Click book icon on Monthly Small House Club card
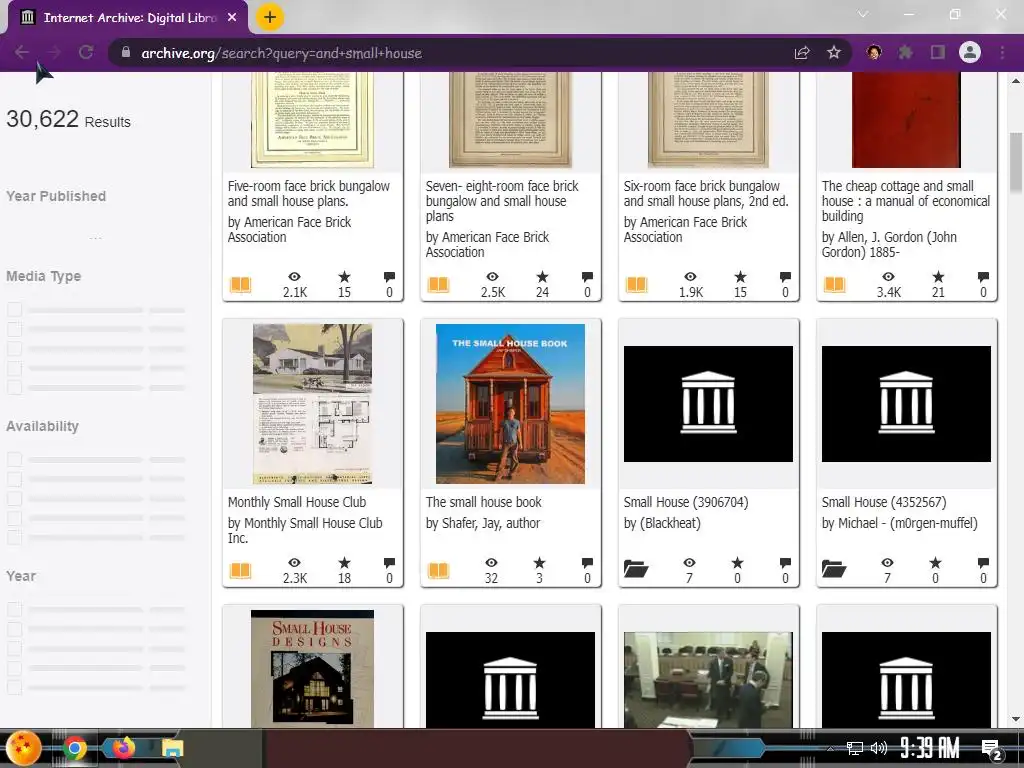 [x=240, y=570]
